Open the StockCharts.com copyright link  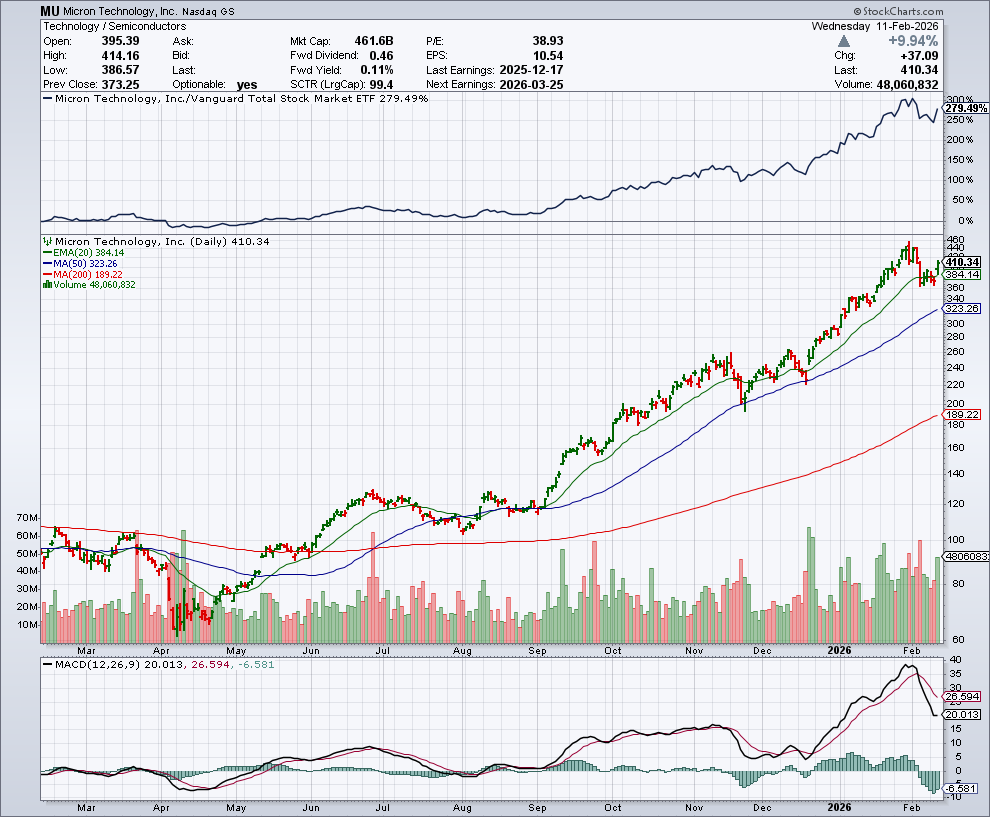pos(898,11)
